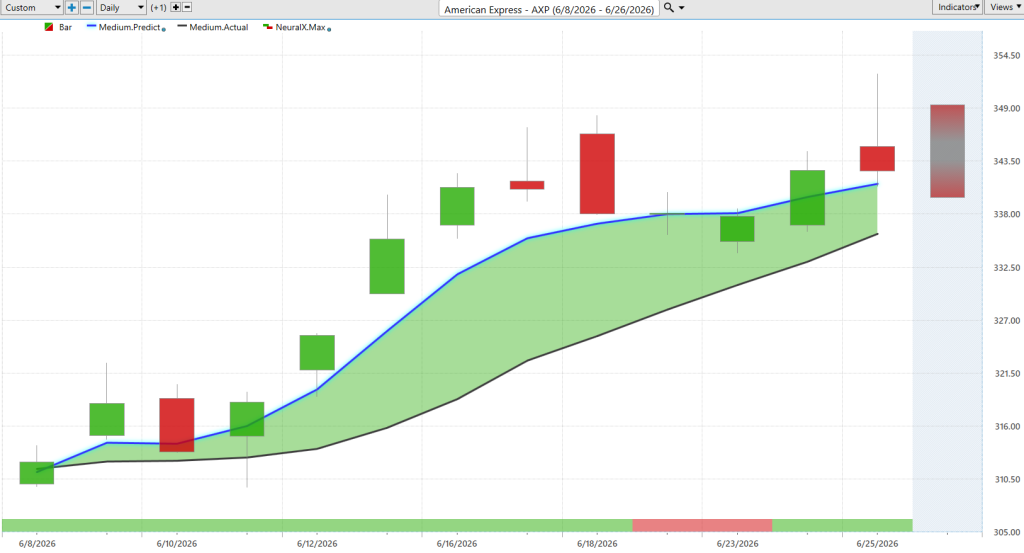Click the NeuralX.Max legend label

pos(300,27)
